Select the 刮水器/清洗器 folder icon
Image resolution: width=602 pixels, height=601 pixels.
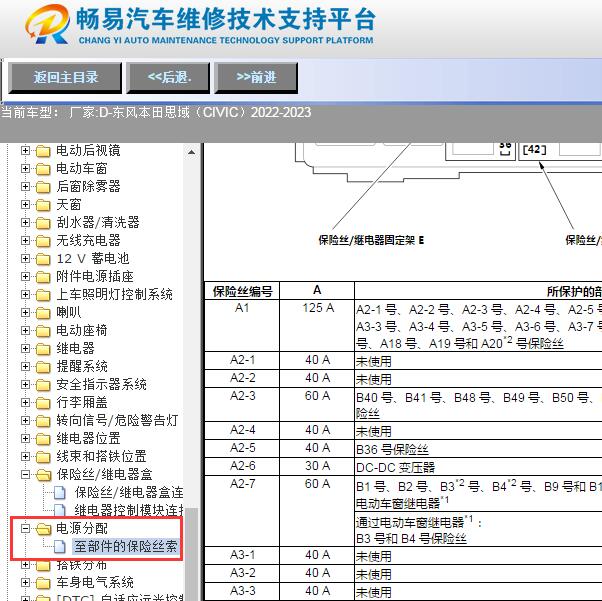point(43,223)
